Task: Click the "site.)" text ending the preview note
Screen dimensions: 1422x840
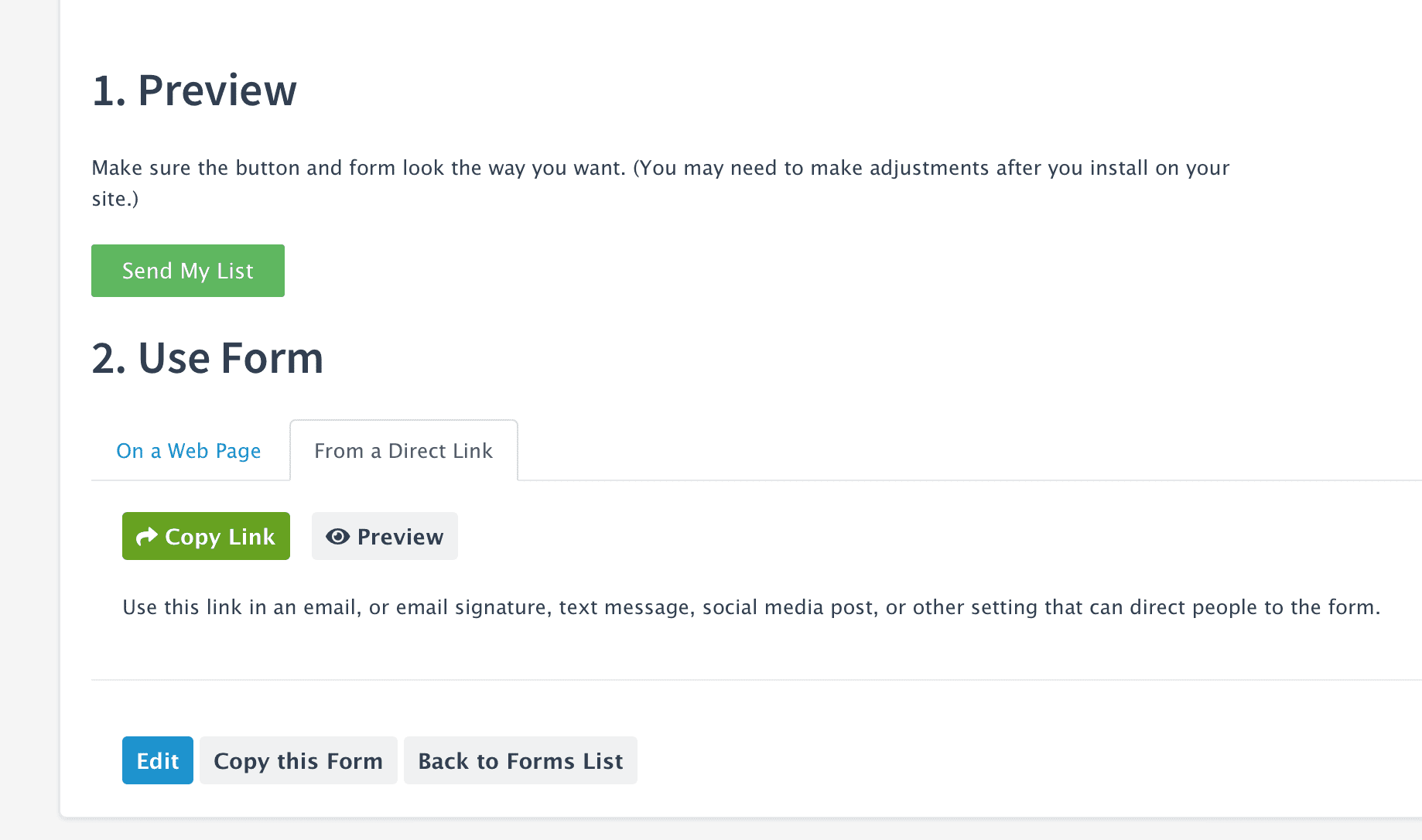Action: pos(115,199)
